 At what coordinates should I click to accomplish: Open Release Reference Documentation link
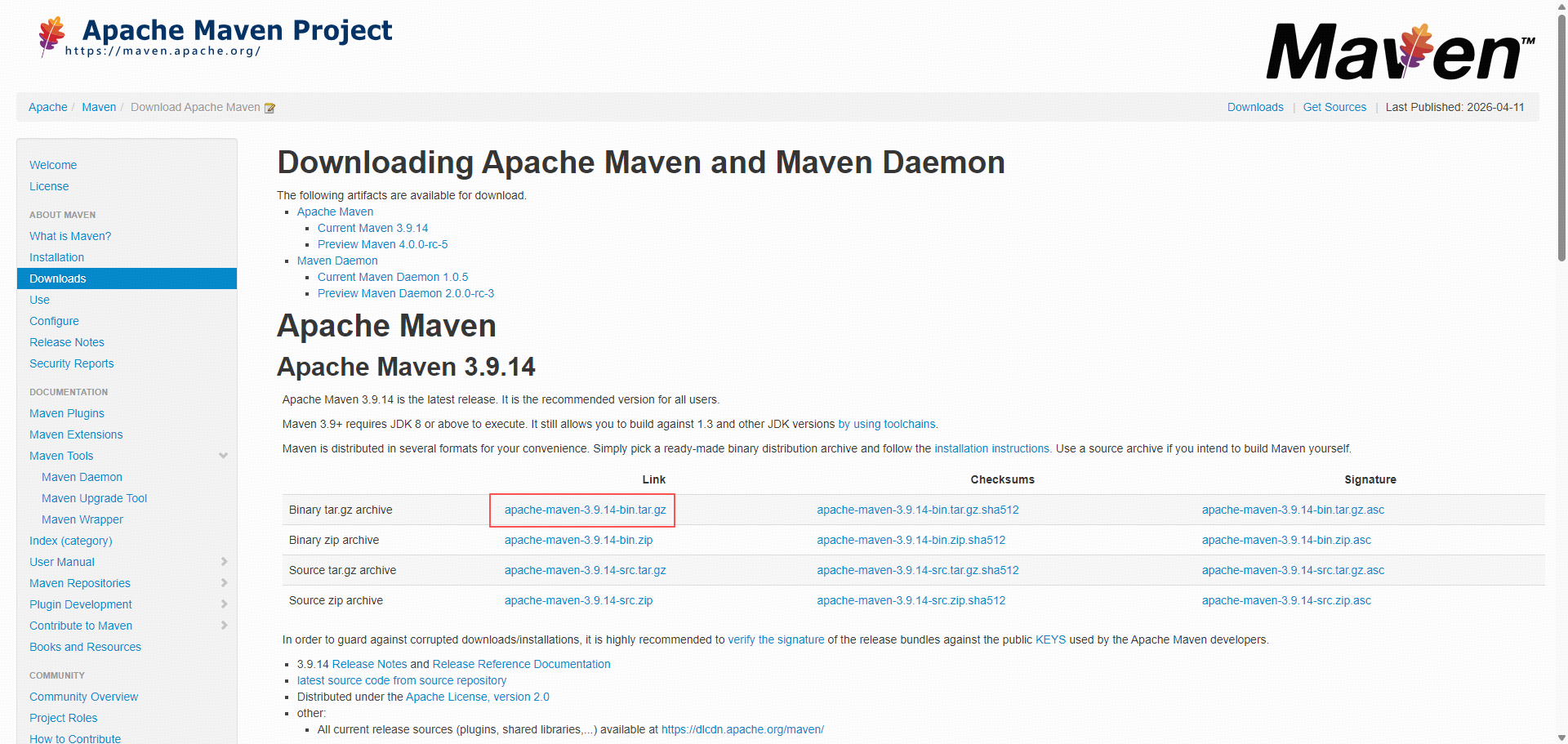(521, 664)
